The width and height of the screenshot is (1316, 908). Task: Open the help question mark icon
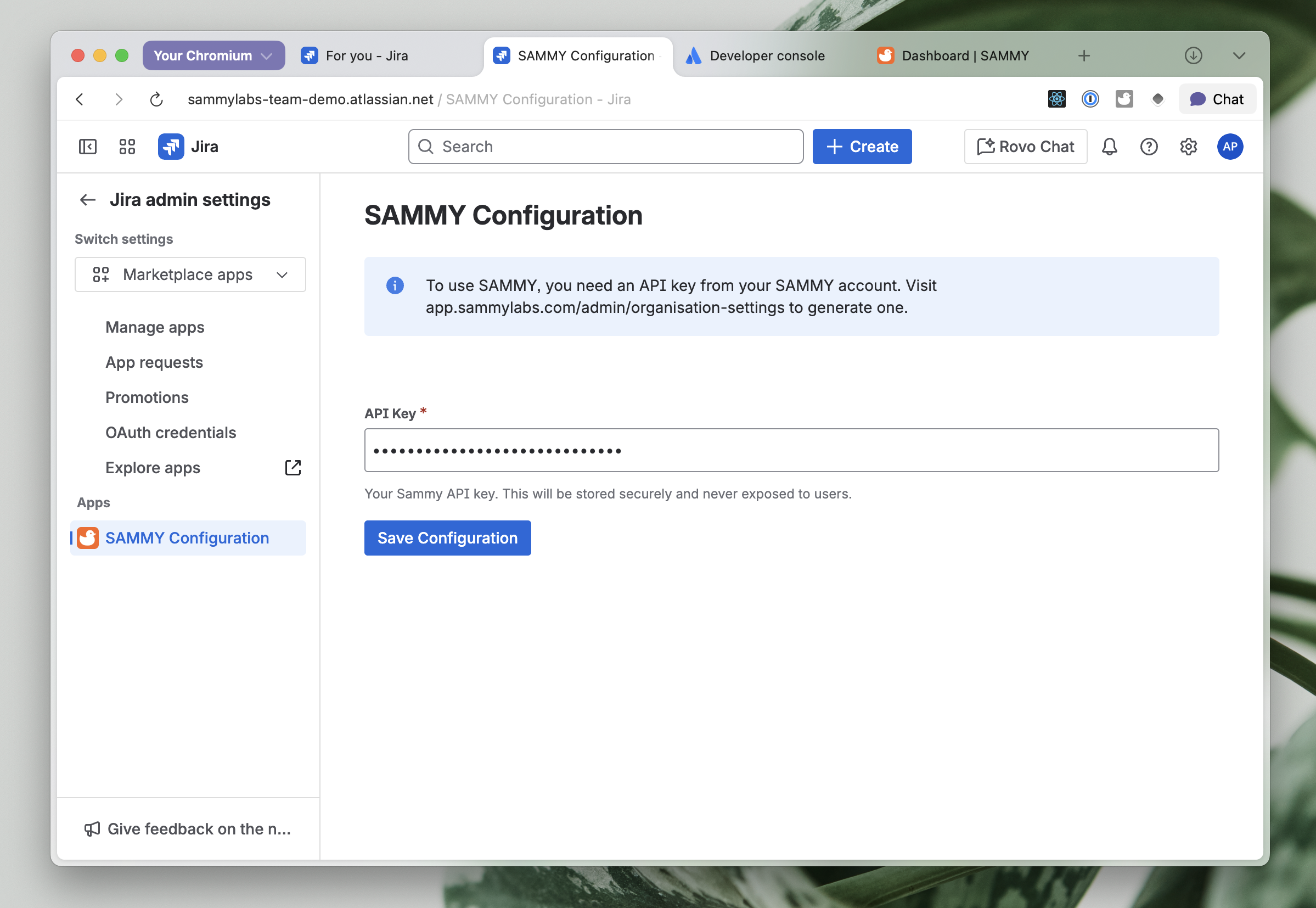1148,147
